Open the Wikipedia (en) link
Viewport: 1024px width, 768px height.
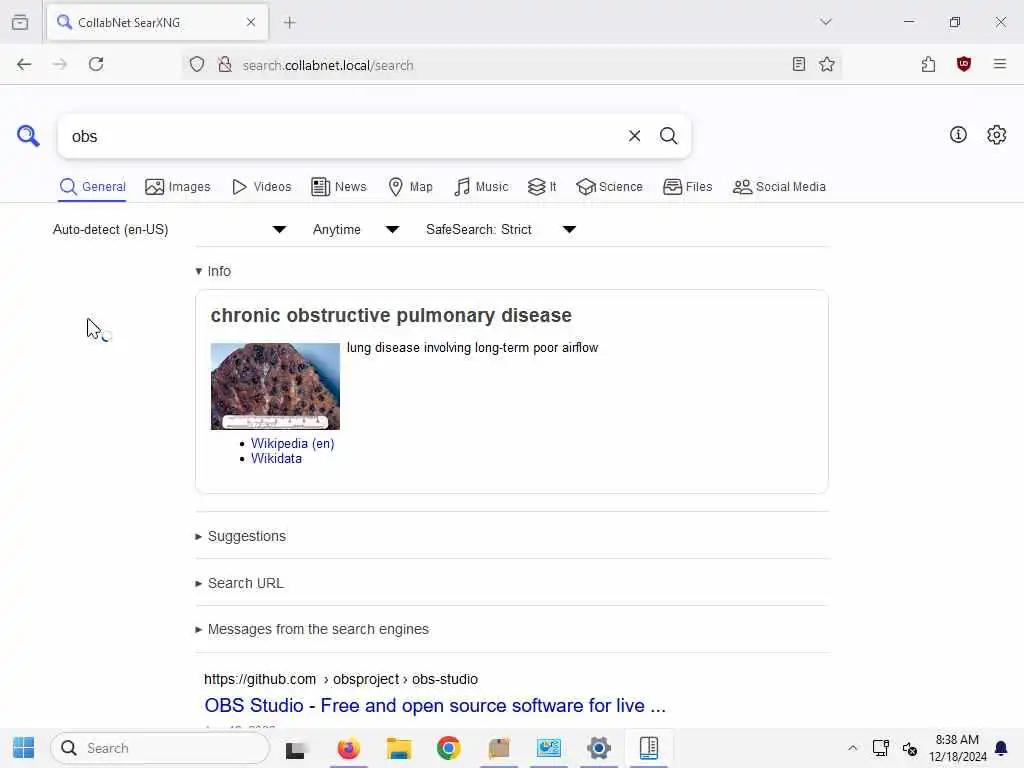(293, 443)
